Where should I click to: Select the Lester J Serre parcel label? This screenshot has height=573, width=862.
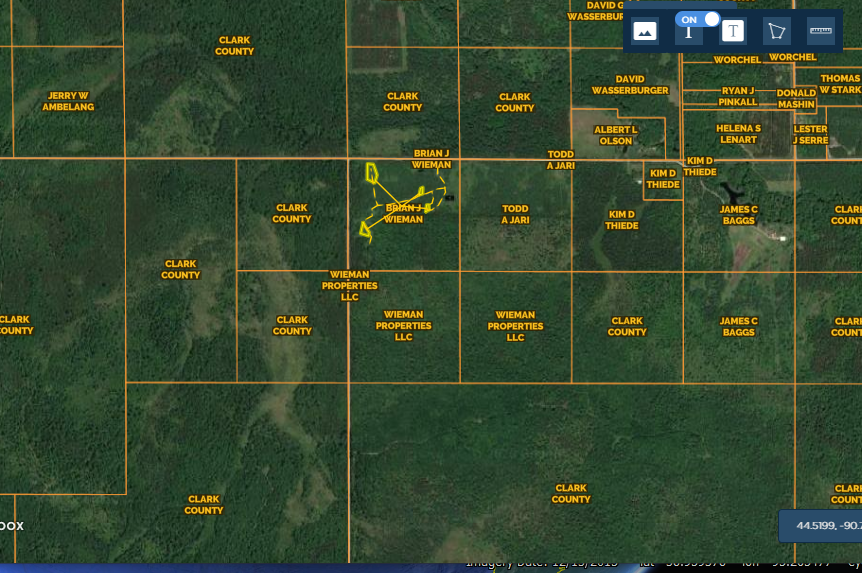[x=810, y=135]
